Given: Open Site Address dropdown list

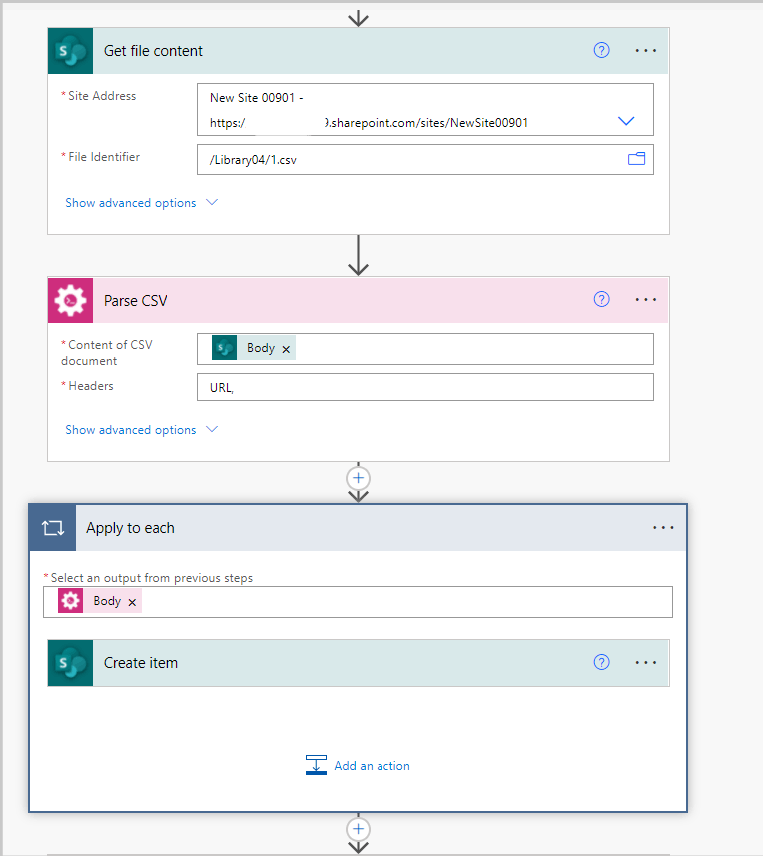Looking at the screenshot, I should [625, 121].
